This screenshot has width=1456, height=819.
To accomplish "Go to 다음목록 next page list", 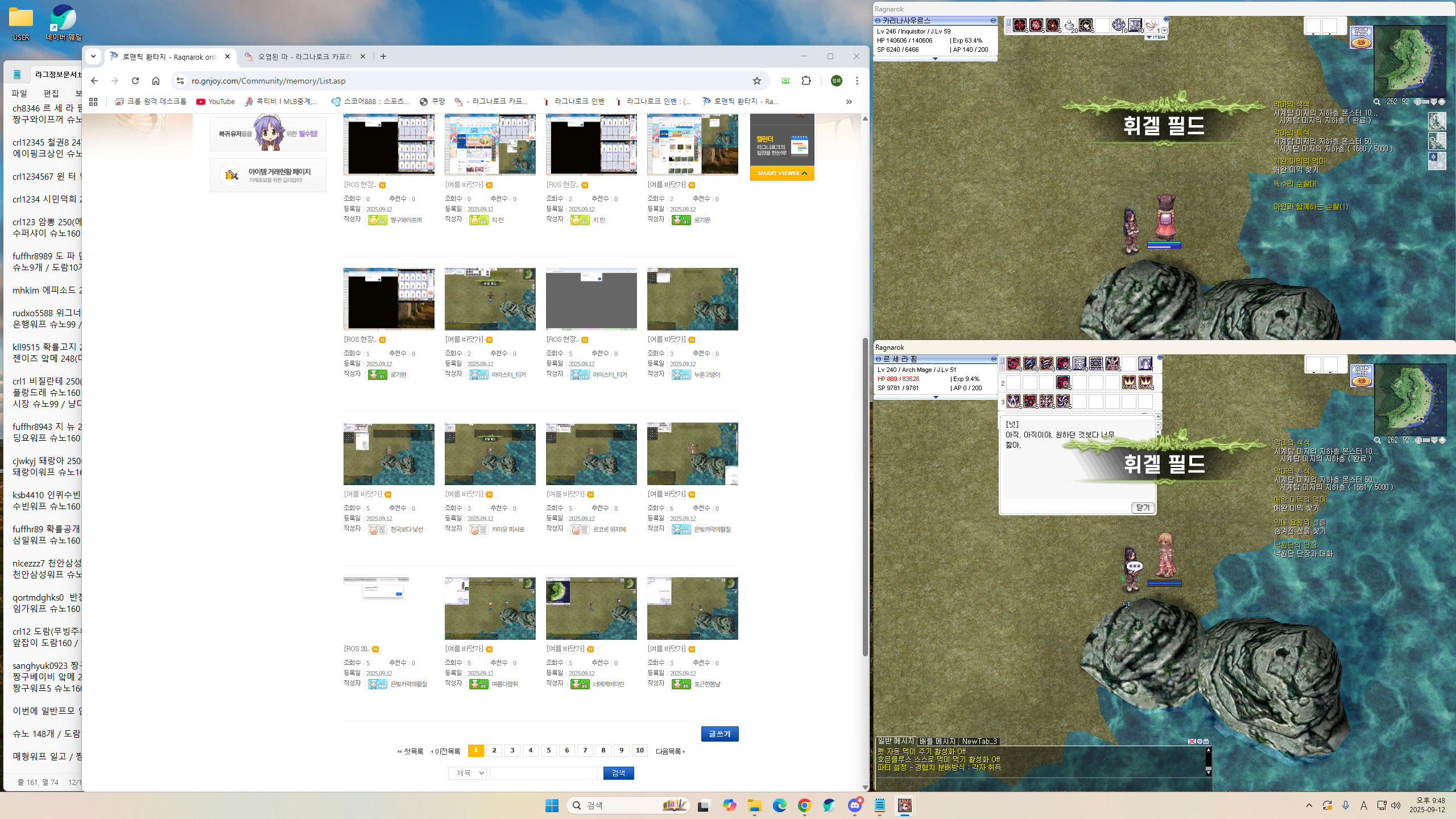I will click(670, 751).
